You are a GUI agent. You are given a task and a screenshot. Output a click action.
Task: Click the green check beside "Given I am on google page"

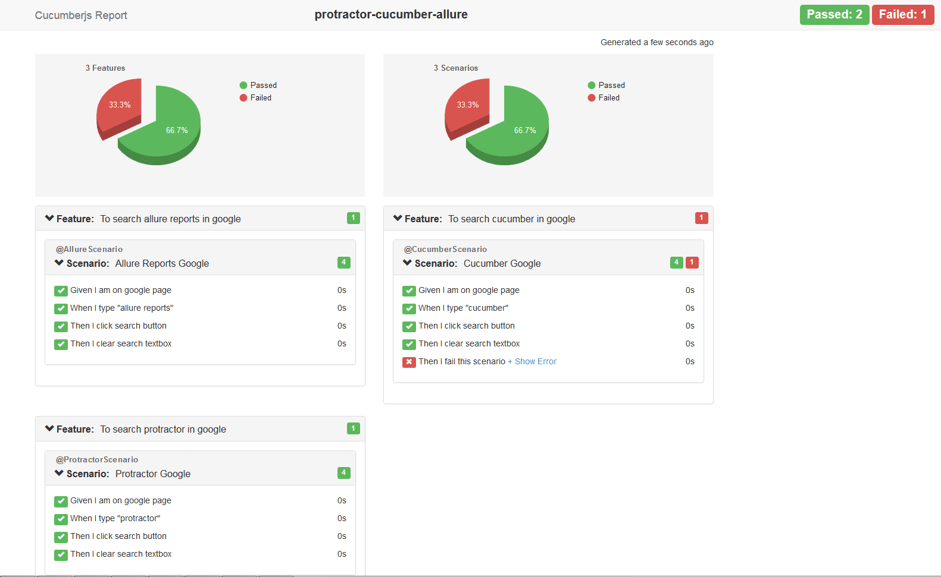(x=61, y=290)
